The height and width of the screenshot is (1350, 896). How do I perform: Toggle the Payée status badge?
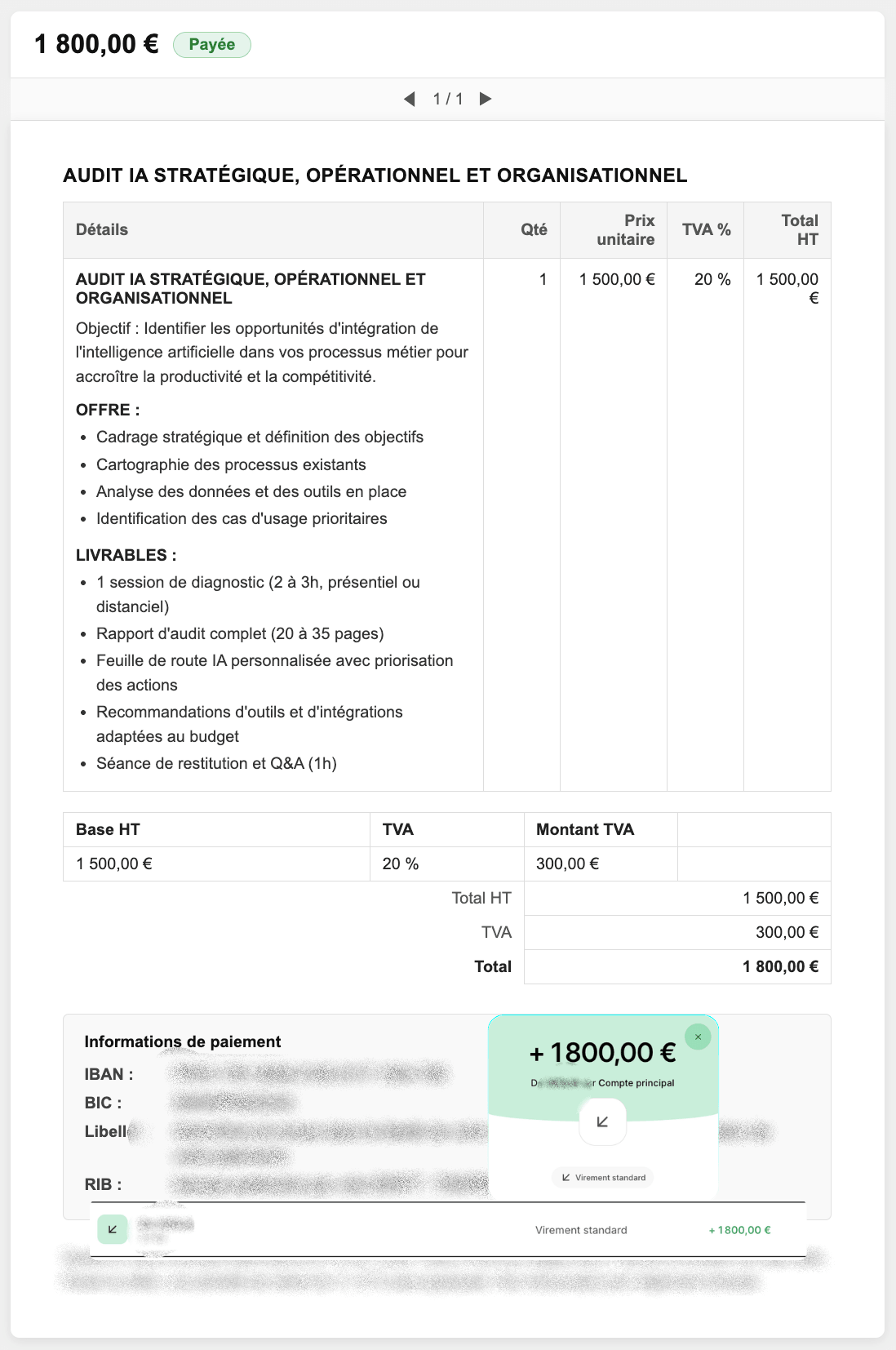[x=212, y=44]
